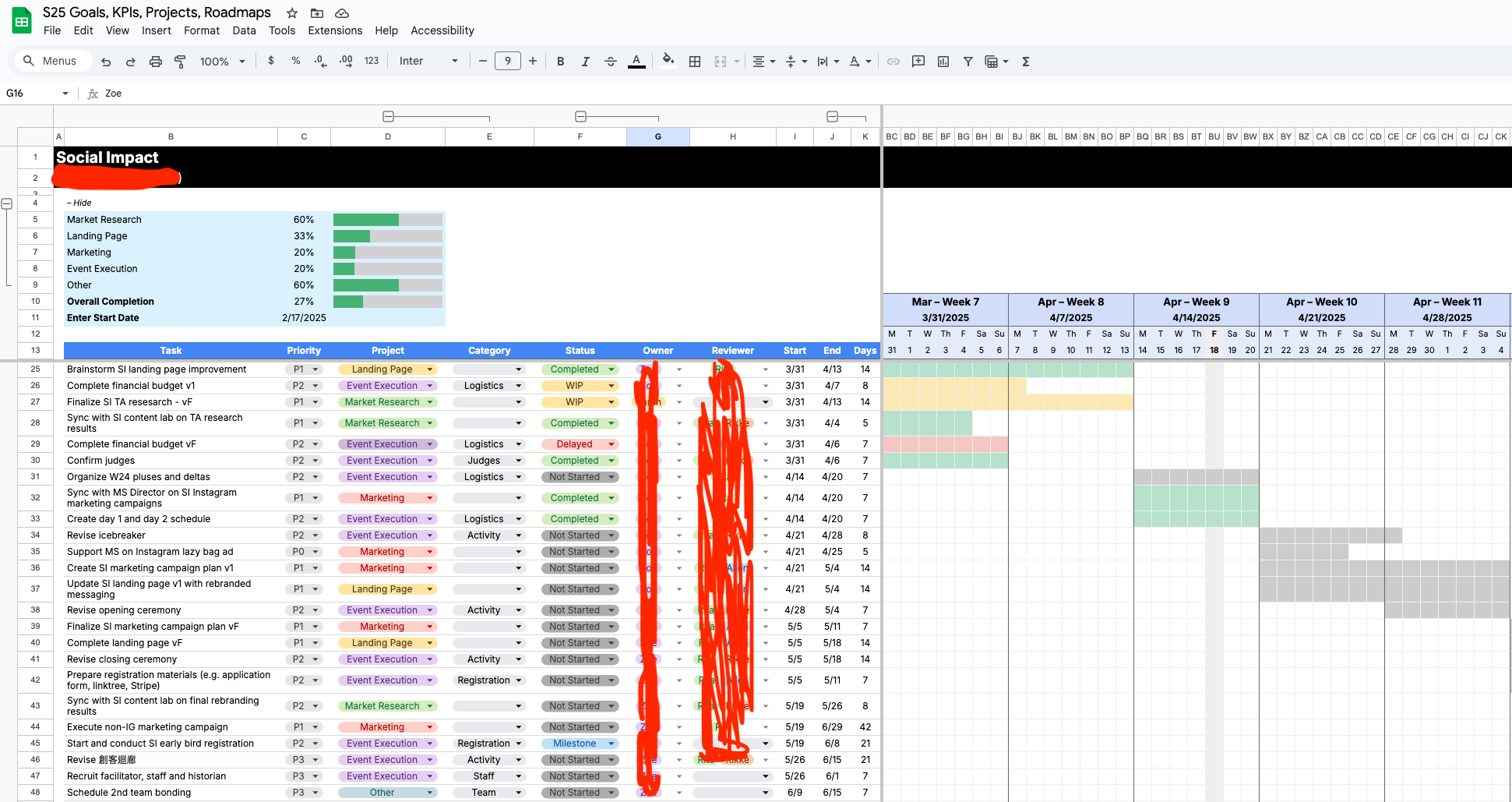The image size is (1512, 802).
Task: Open the Format menu
Action: [x=201, y=30]
